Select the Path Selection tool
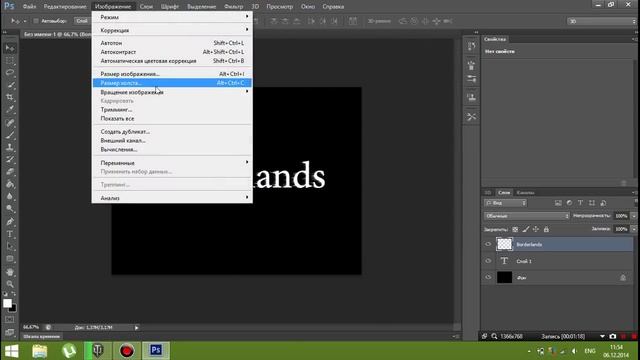This screenshot has height=360, width=640. click(x=10, y=247)
